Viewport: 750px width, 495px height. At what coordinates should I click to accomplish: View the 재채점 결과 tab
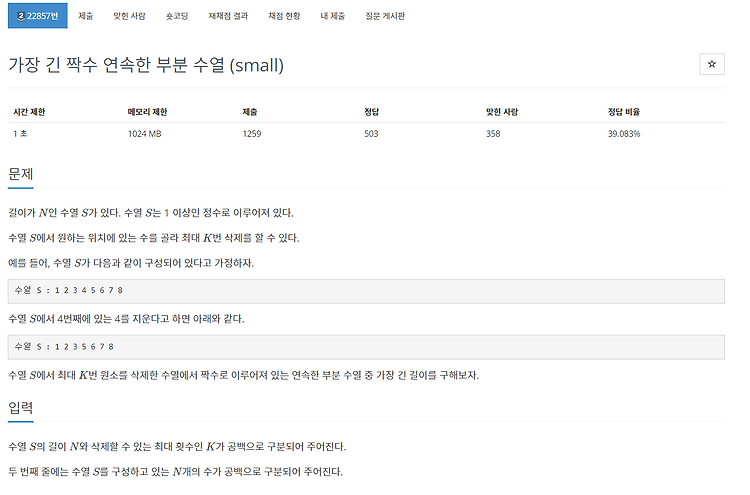coord(228,16)
